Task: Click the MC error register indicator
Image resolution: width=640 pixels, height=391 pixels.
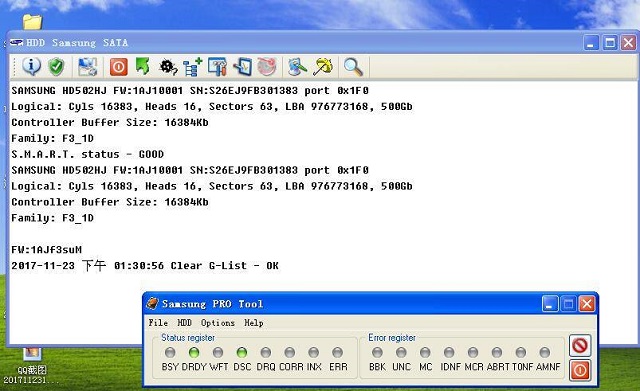Action: (x=425, y=352)
